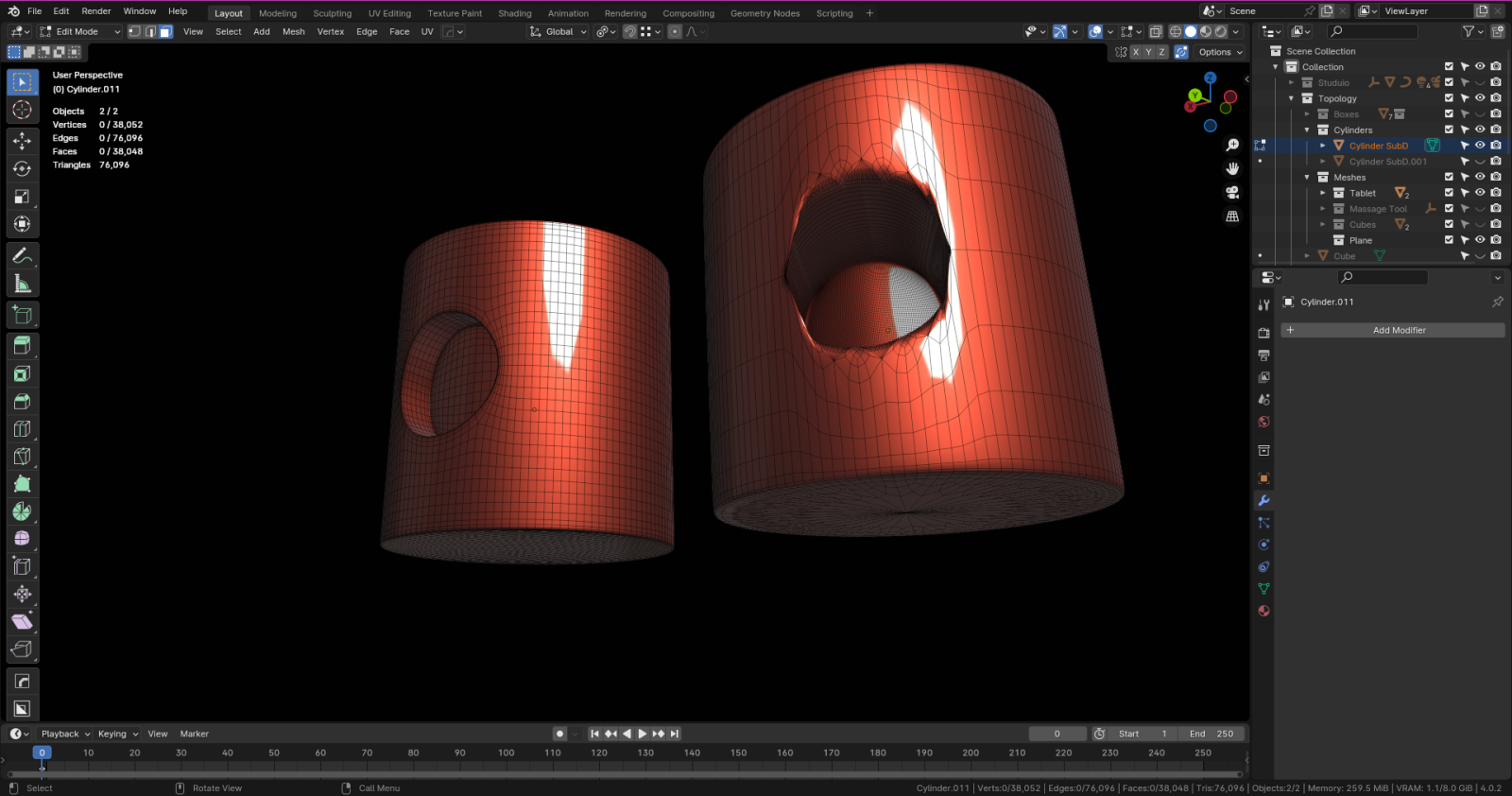
Task: Click the Add Modifier button
Action: (1392, 330)
